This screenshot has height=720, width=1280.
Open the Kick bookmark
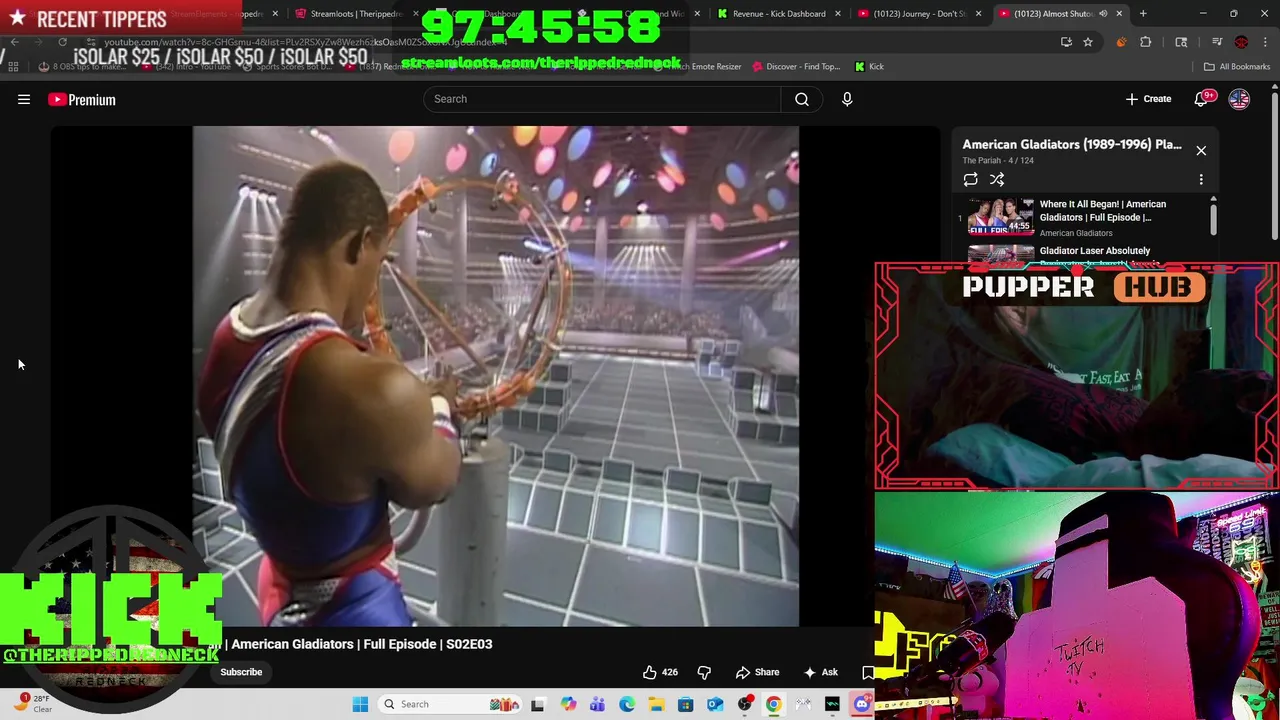(869, 66)
